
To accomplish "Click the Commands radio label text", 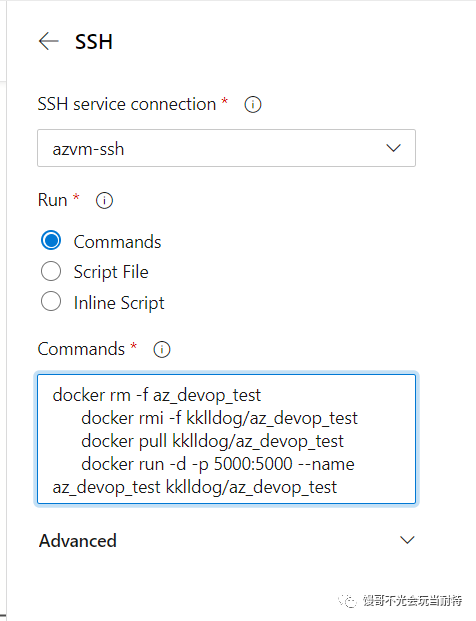I will (x=117, y=242).
